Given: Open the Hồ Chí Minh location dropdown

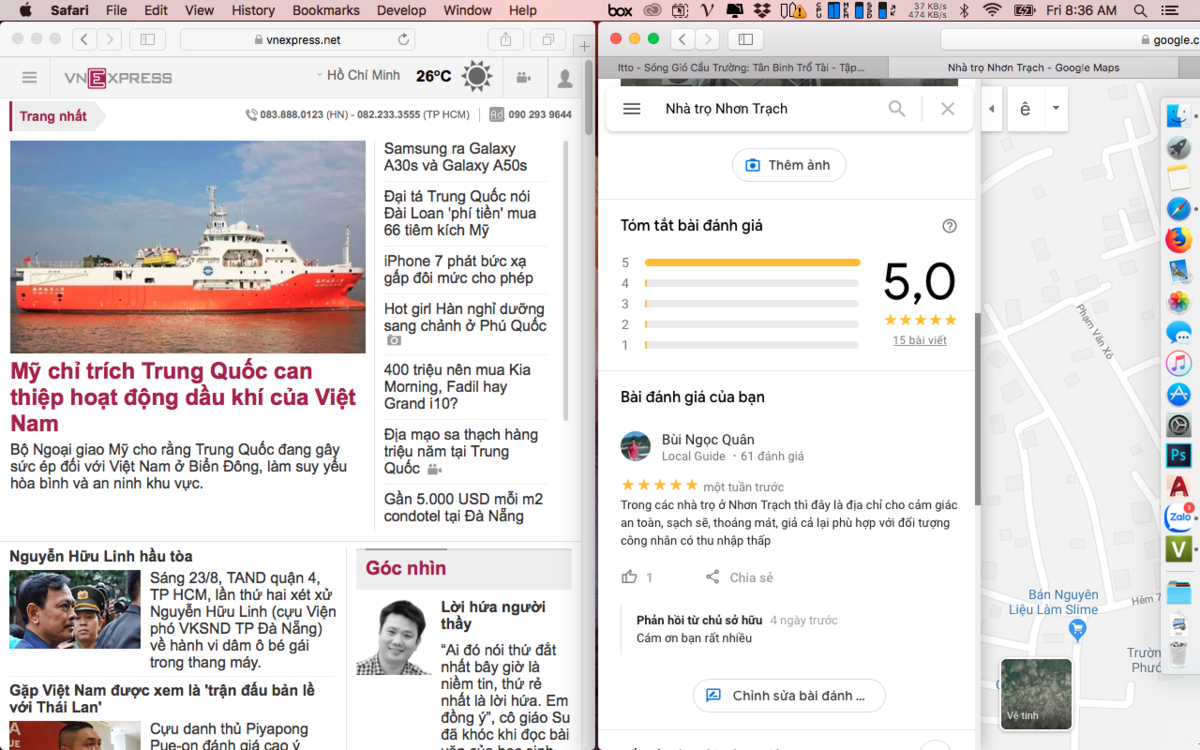Looking at the screenshot, I should click(x=357, y=75).
